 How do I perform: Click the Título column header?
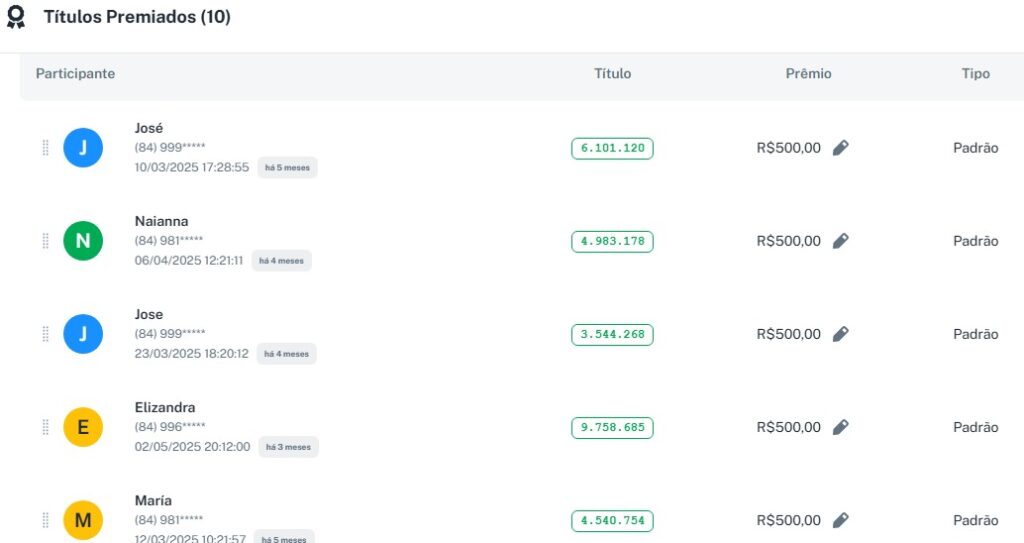click(612, 74)
